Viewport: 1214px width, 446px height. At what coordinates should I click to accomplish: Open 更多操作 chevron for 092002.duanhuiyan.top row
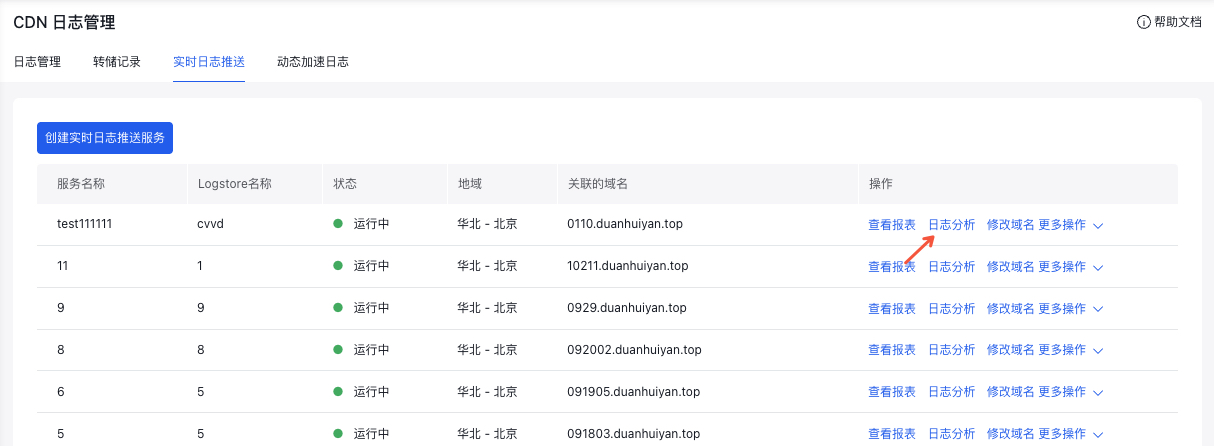1098,350
